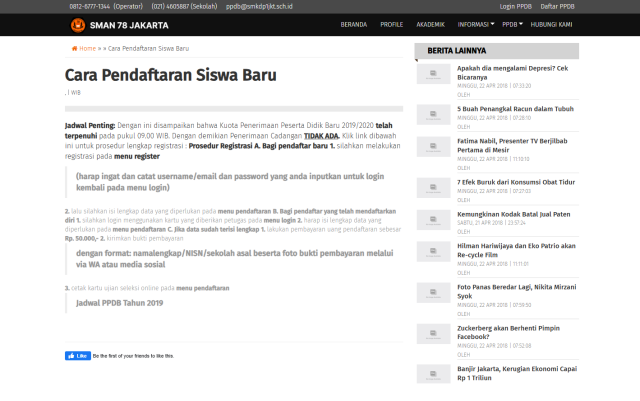This screenshot has width=640, height=401.
Task: Open thumbnail beside 5 Buah Penangkal Racun
Action: pyautogui.click(x=433, y=113)
